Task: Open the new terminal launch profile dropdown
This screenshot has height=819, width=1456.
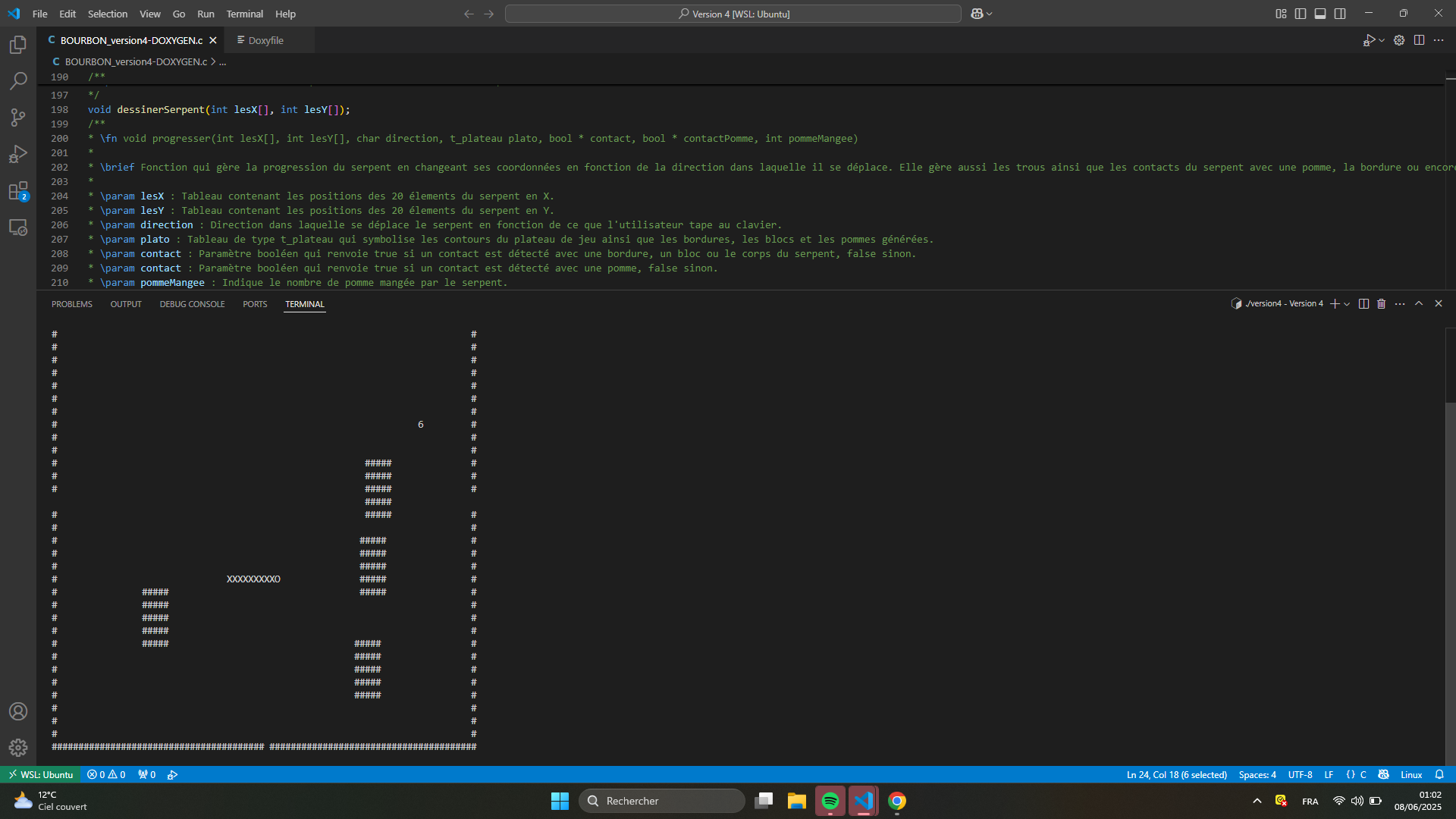Action: coord(1347,303)
